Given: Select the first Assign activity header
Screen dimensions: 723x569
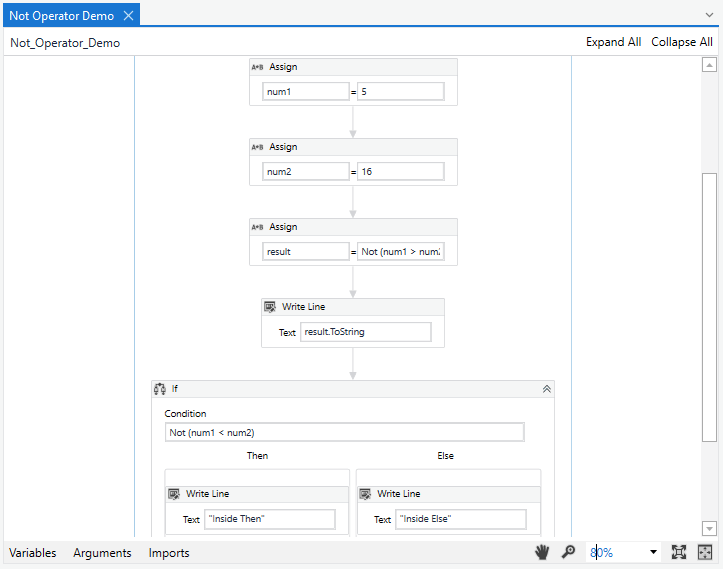Looking at the screenshot, I should pos(353,67).
